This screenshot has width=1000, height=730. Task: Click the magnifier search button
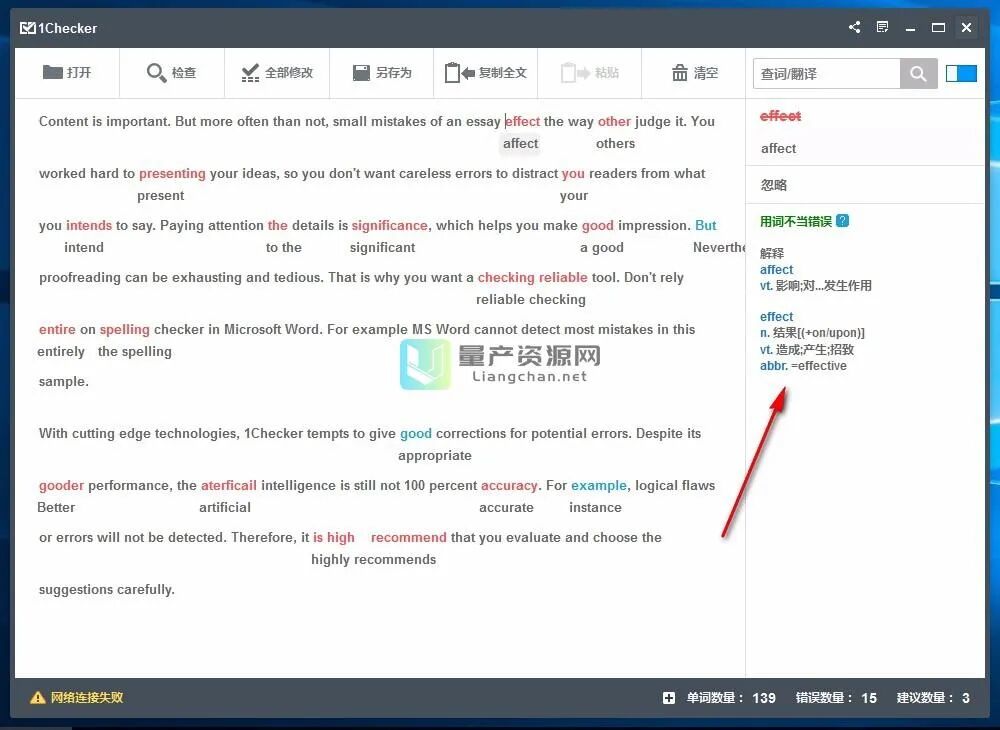coord(918,74)
